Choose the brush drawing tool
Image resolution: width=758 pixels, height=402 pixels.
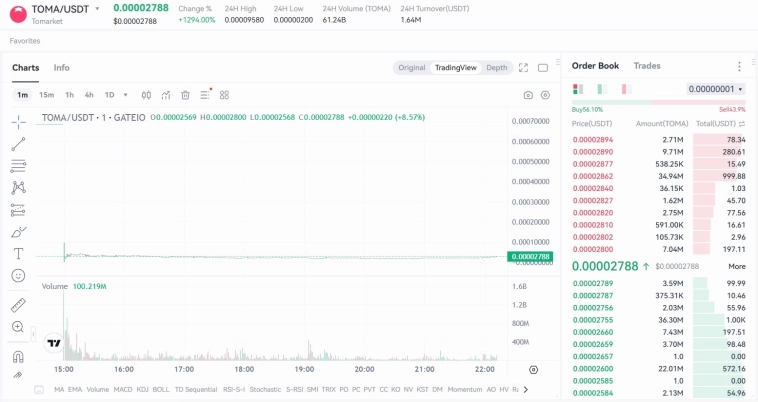coord(18,231)
